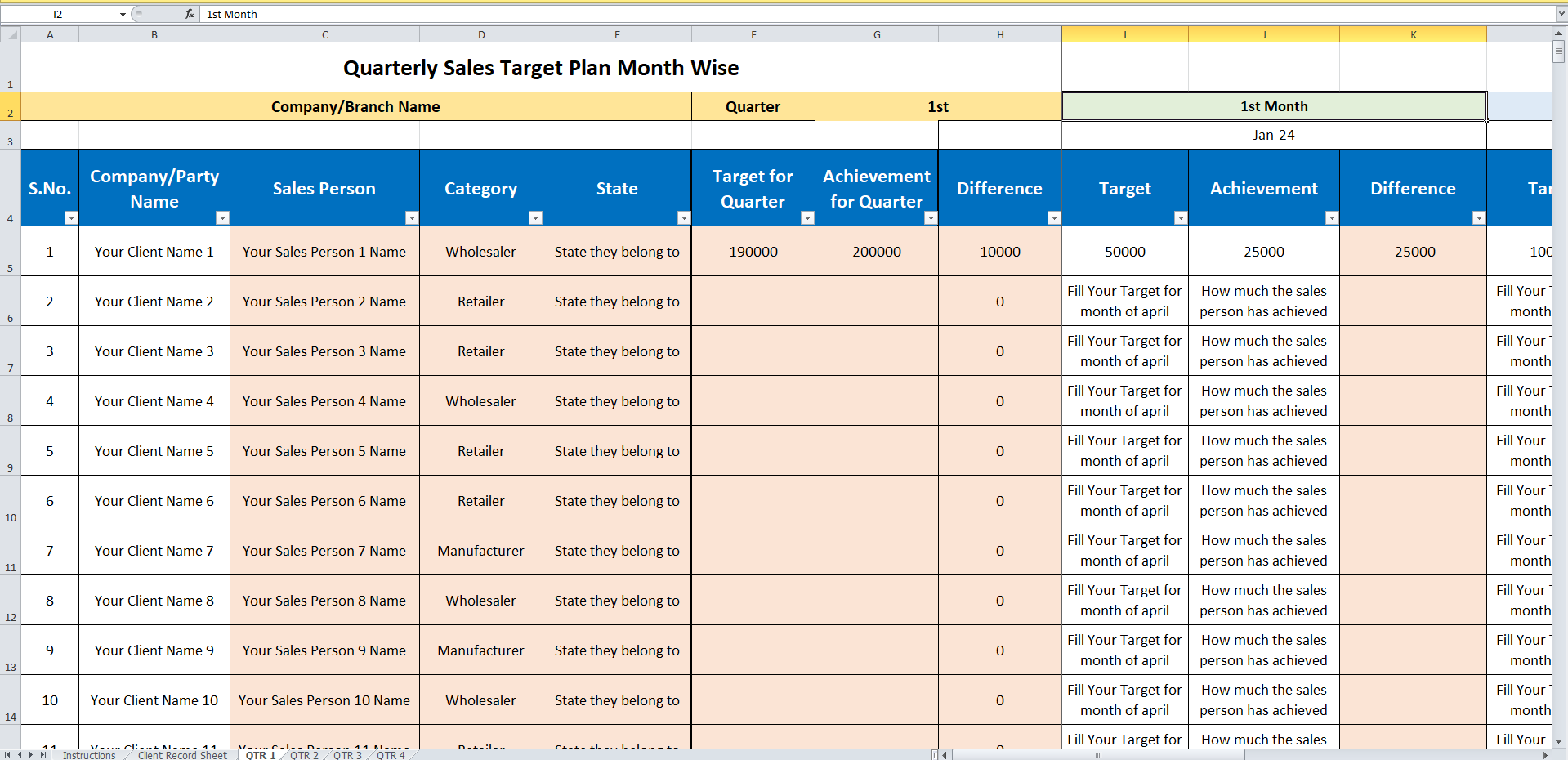Open the QTR 3 sheet tab

(x=347, y=755)
